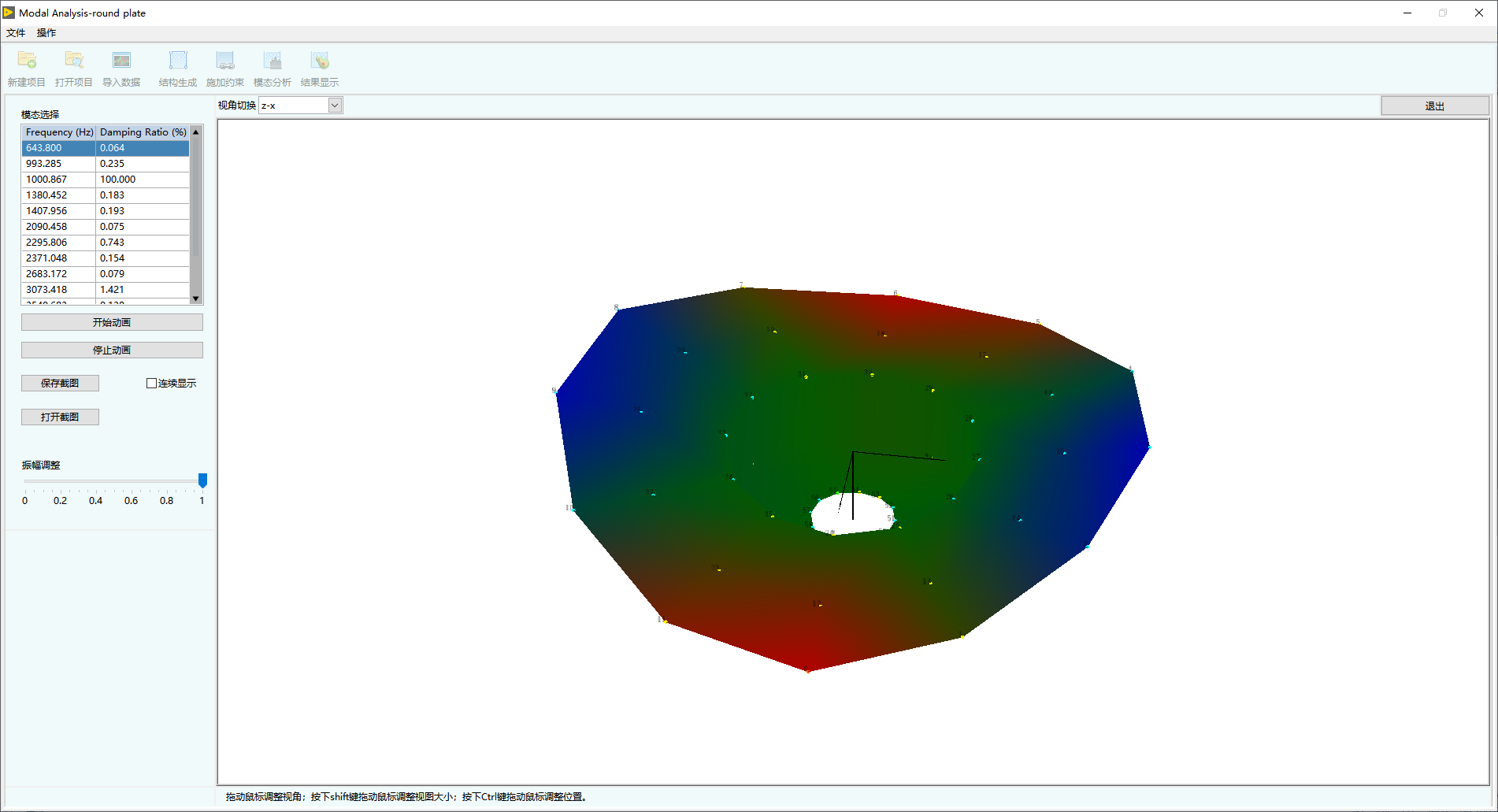Click the 开始动画 start animation button
Viewport: 1498px width, 812px height.
(112, 322)
